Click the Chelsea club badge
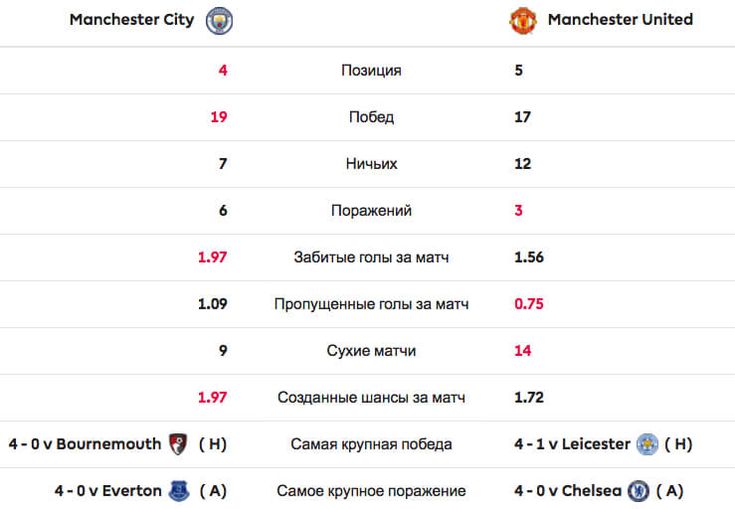 [638, 491]
